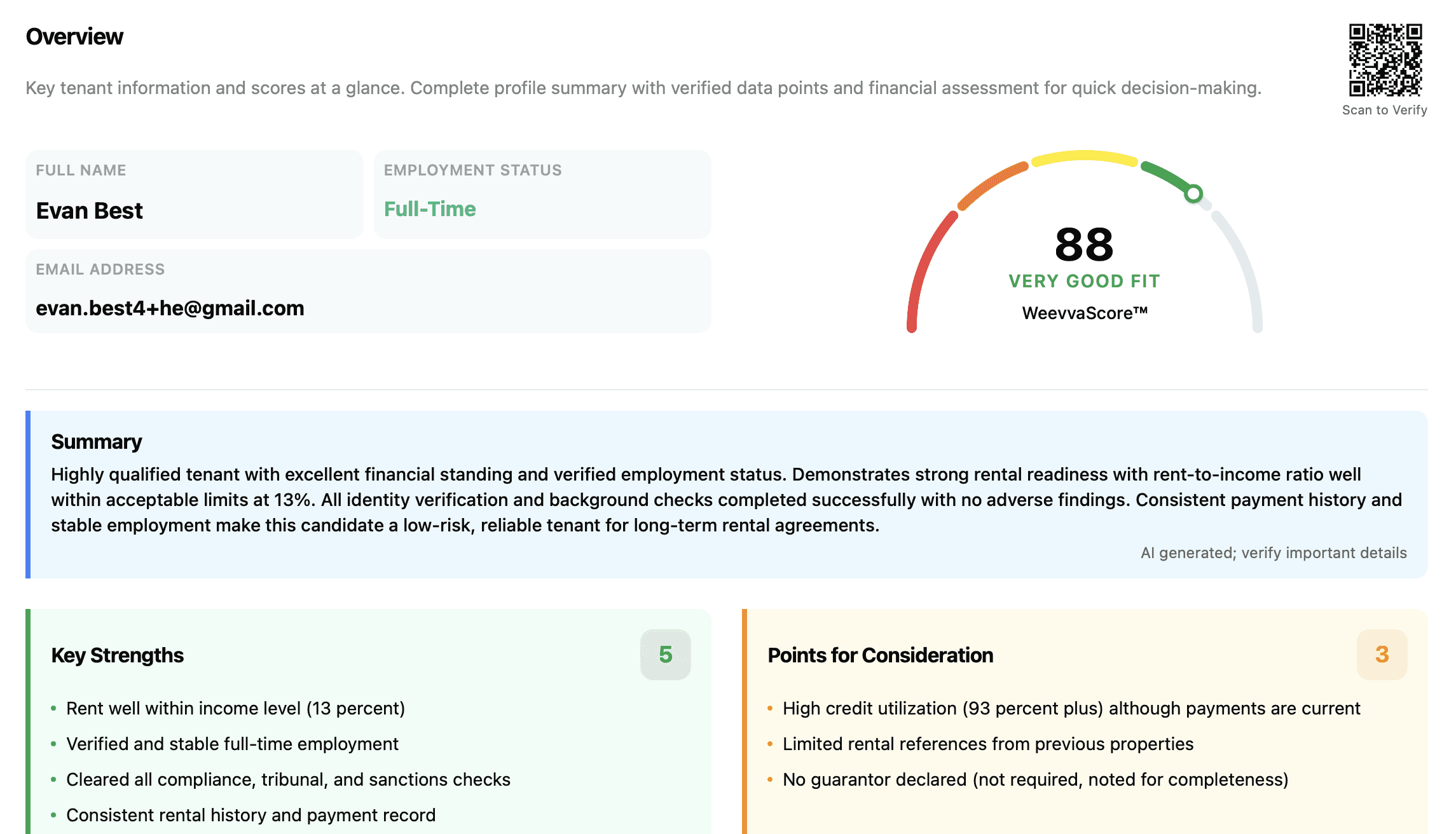Viewport: 1456px width, 834px height.
Task: Click the 'No guarantor declared' bullet item
Action: point(1036,780)
